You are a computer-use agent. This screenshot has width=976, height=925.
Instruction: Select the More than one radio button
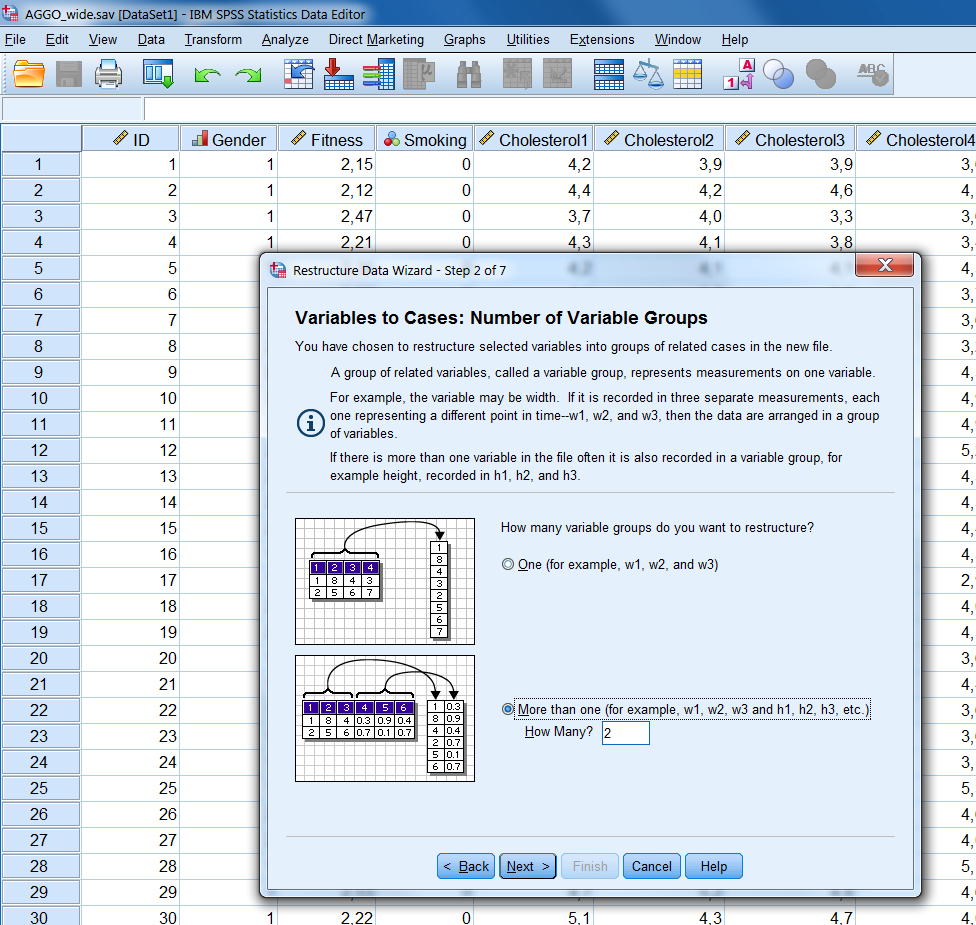pyautogui.click(x=508, y=709)
